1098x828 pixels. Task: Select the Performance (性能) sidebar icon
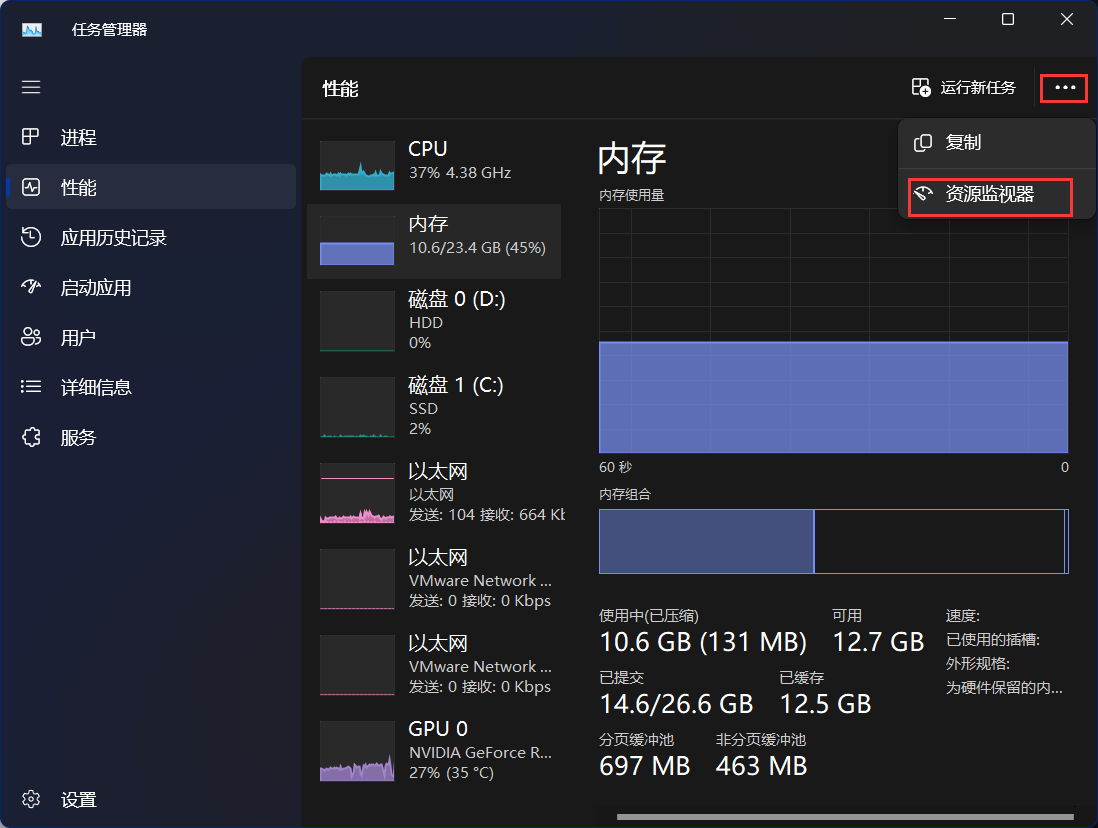31,187
